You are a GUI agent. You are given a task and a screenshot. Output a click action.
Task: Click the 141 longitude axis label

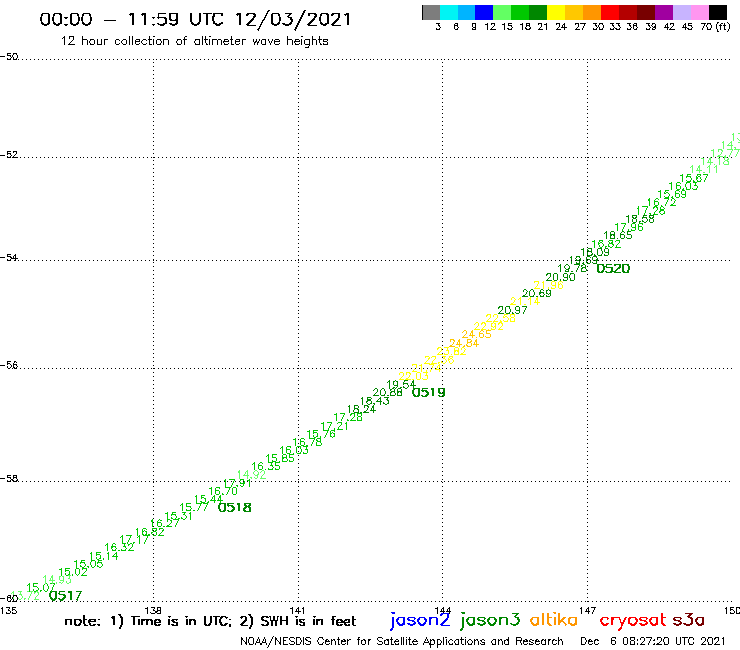point(297,611)
